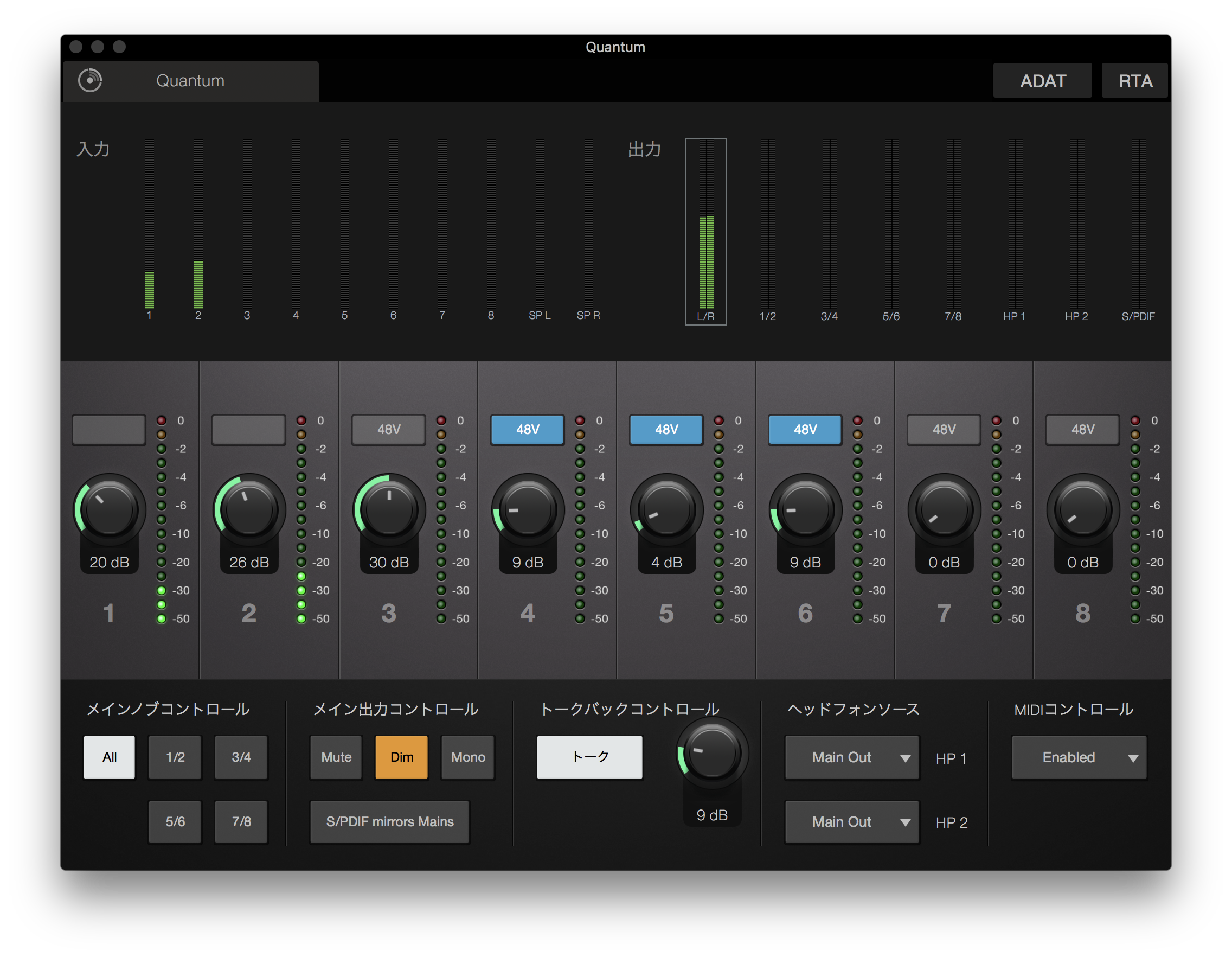This screenshot has width=1232, height=957.
Task: Click the blank button above channel 2 knob
Action: coord(249,430)
